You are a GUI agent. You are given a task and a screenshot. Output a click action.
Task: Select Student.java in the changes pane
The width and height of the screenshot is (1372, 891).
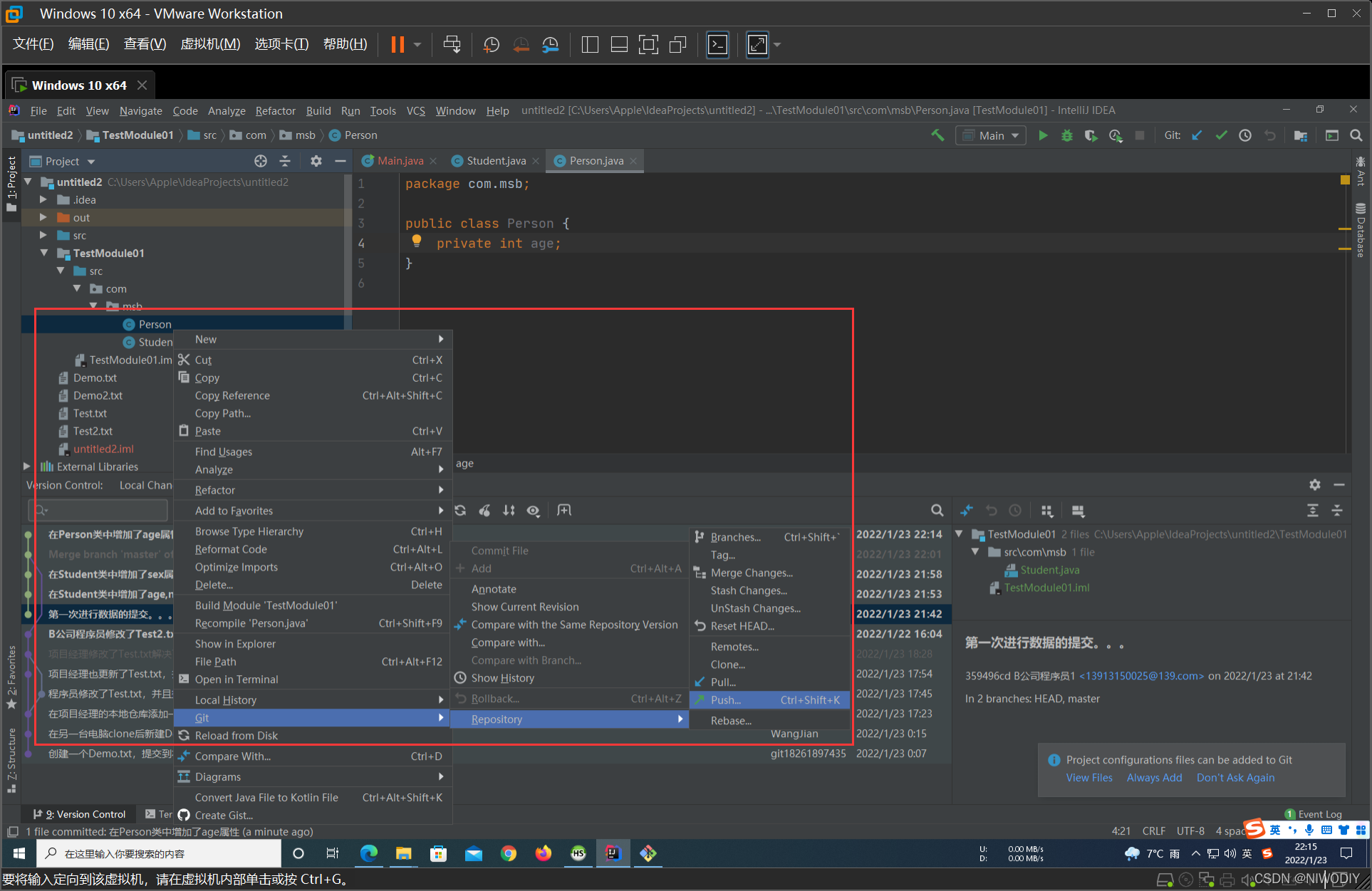[x=1049, y=570]
